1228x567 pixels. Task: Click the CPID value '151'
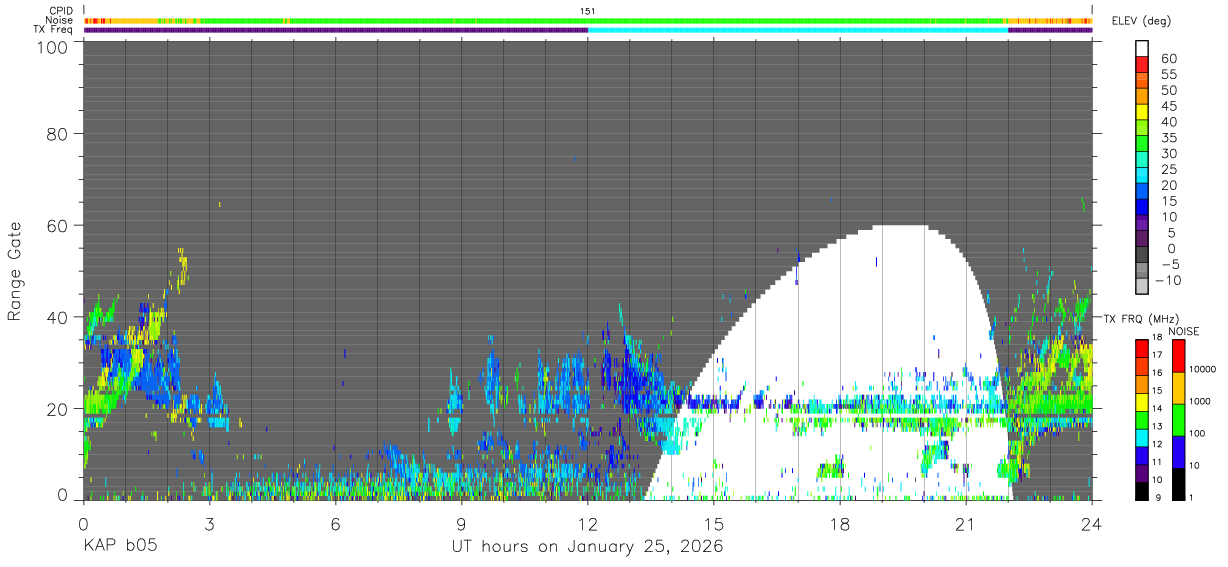(588, 10)
